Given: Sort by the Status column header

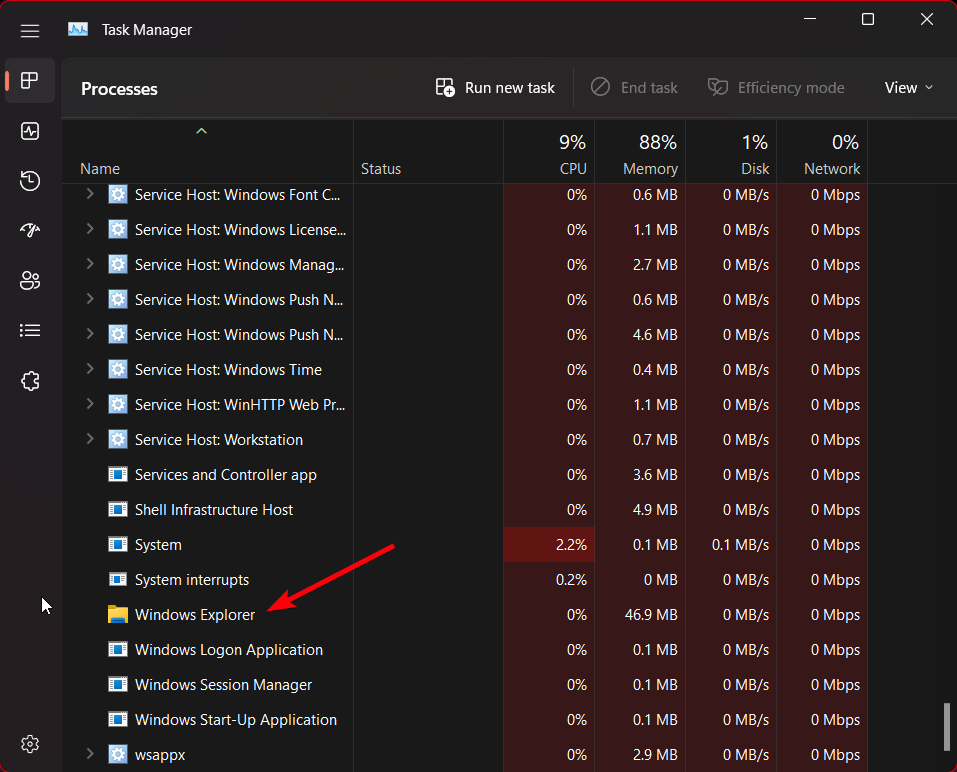Looking at the screenshot, I should point(428,153).
